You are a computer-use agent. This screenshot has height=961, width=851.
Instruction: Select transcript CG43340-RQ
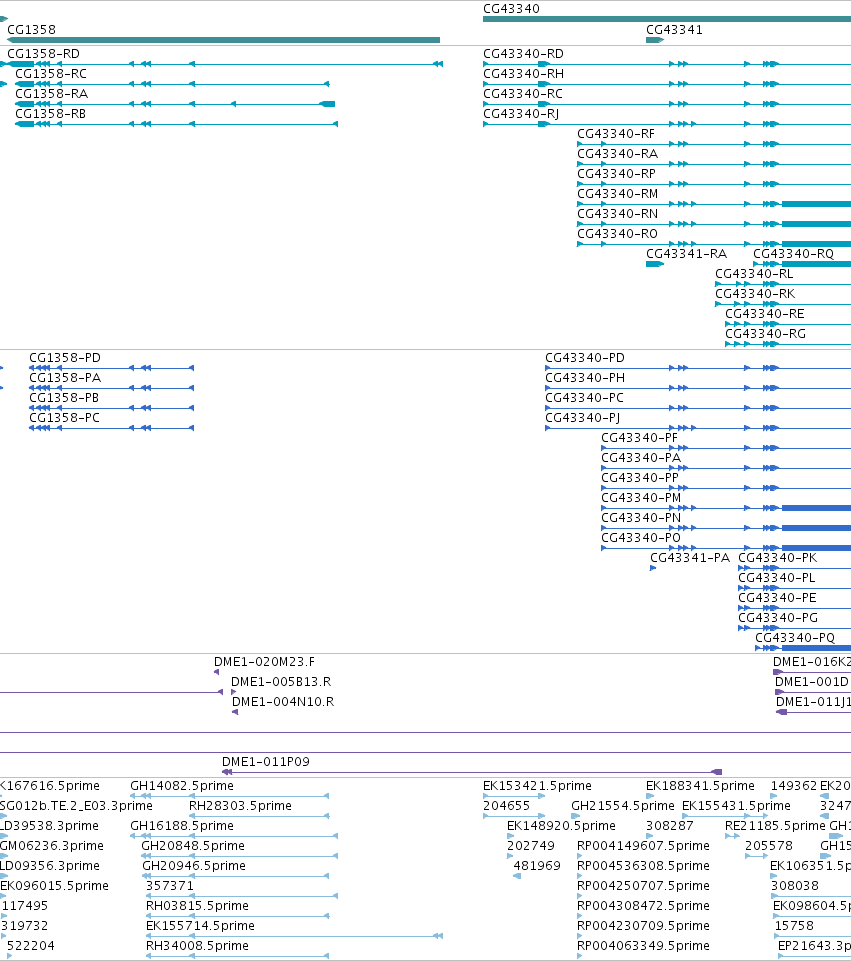click(802, 264)
